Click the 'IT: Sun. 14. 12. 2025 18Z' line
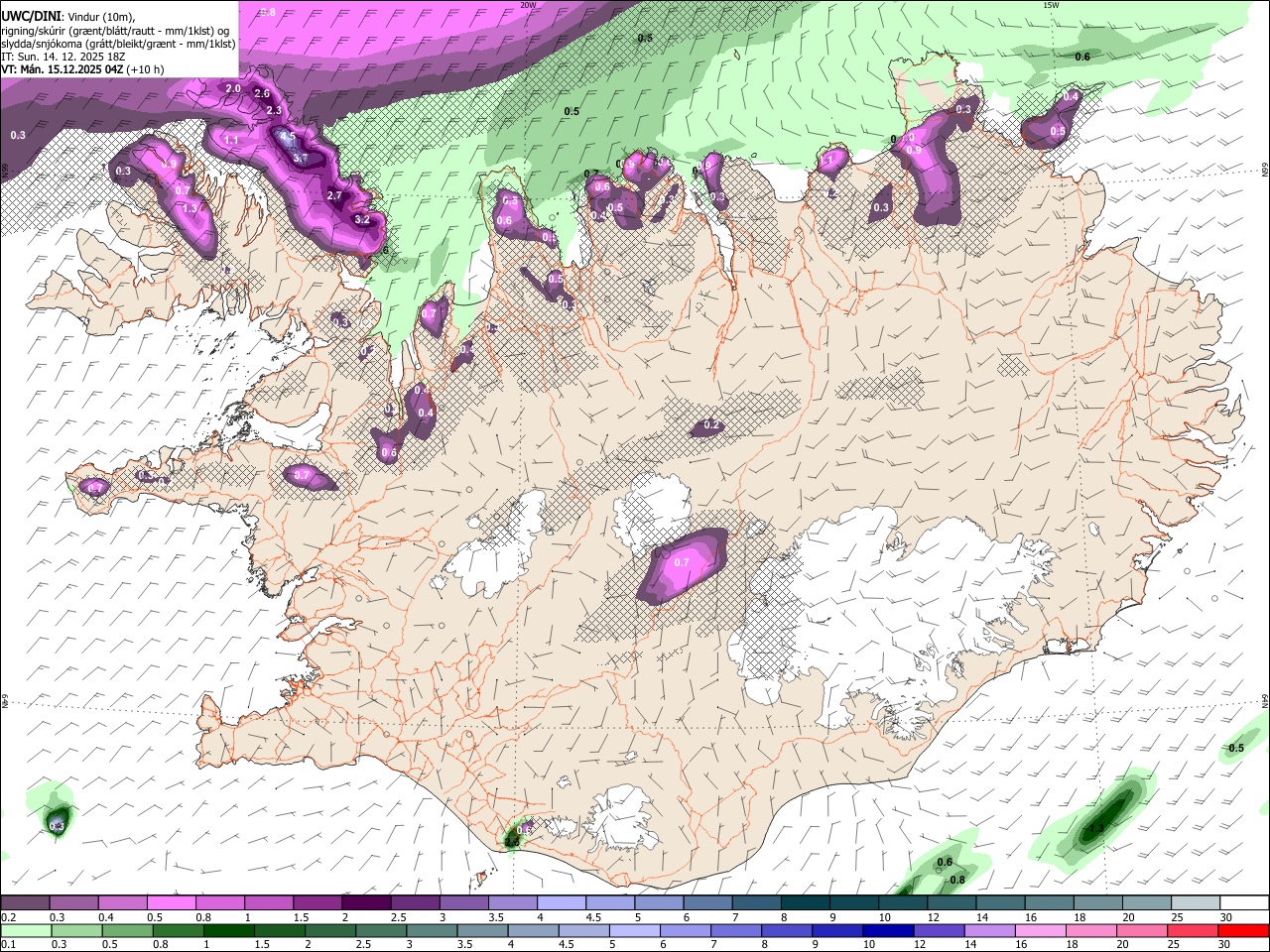 click(63, 57)
